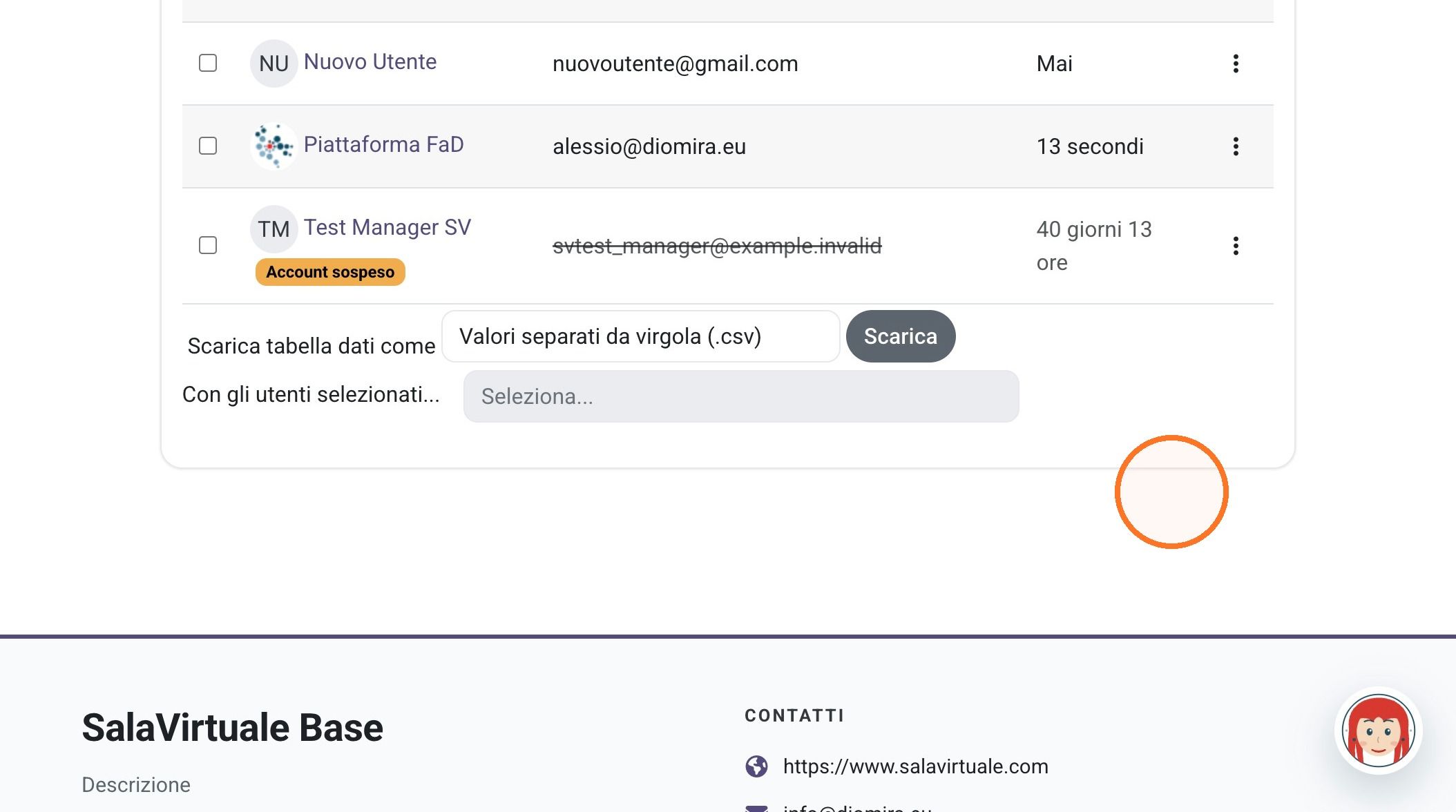Image resolution: width=1456 pixels, height=812 pixels.
Task: Check the Test Manager SV checkbox
Action: 208,245
